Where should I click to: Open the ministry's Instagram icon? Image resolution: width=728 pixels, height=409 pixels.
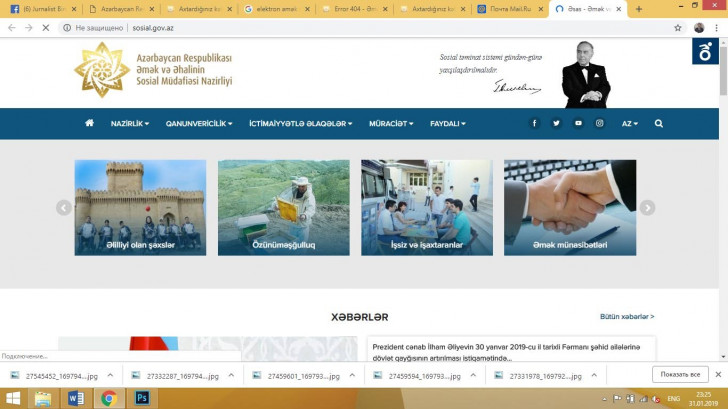(599, 123)
